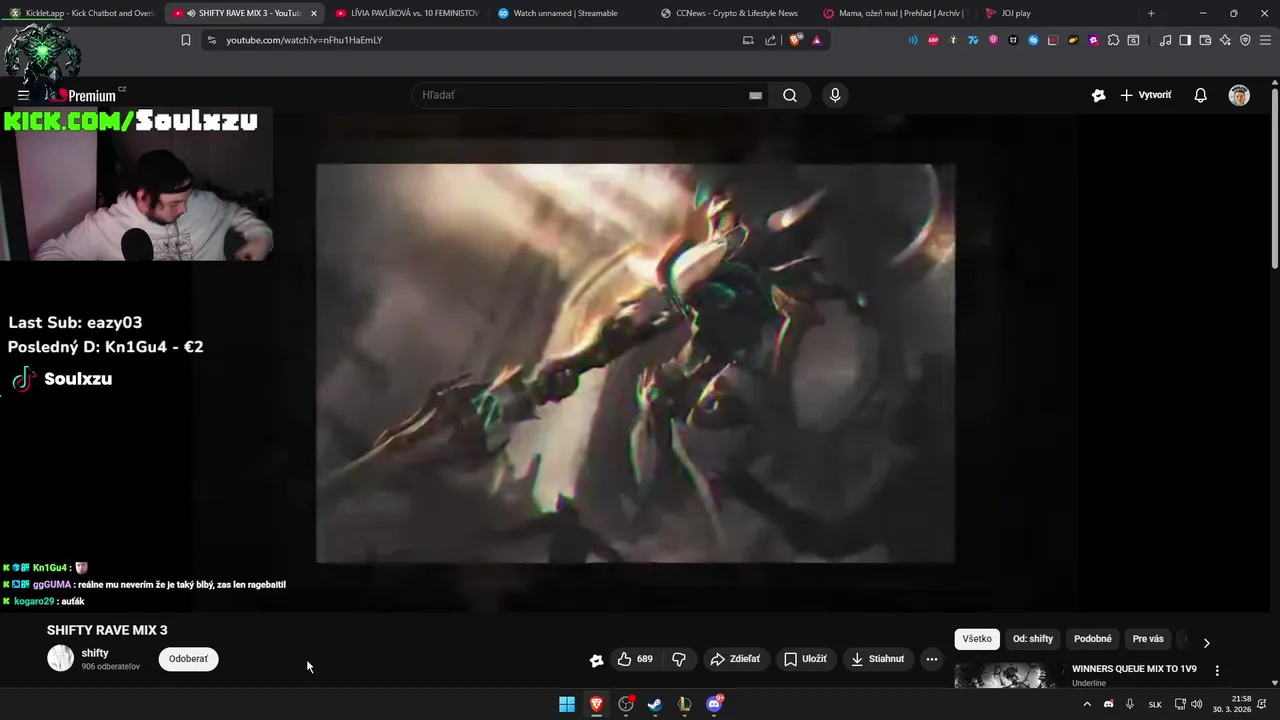Open Brave Shields lion icon
The image size is (1280, 720).
[x=796, y=40]
